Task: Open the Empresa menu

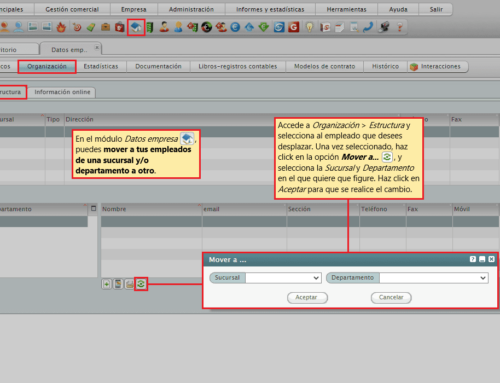Action: (134, 9)
